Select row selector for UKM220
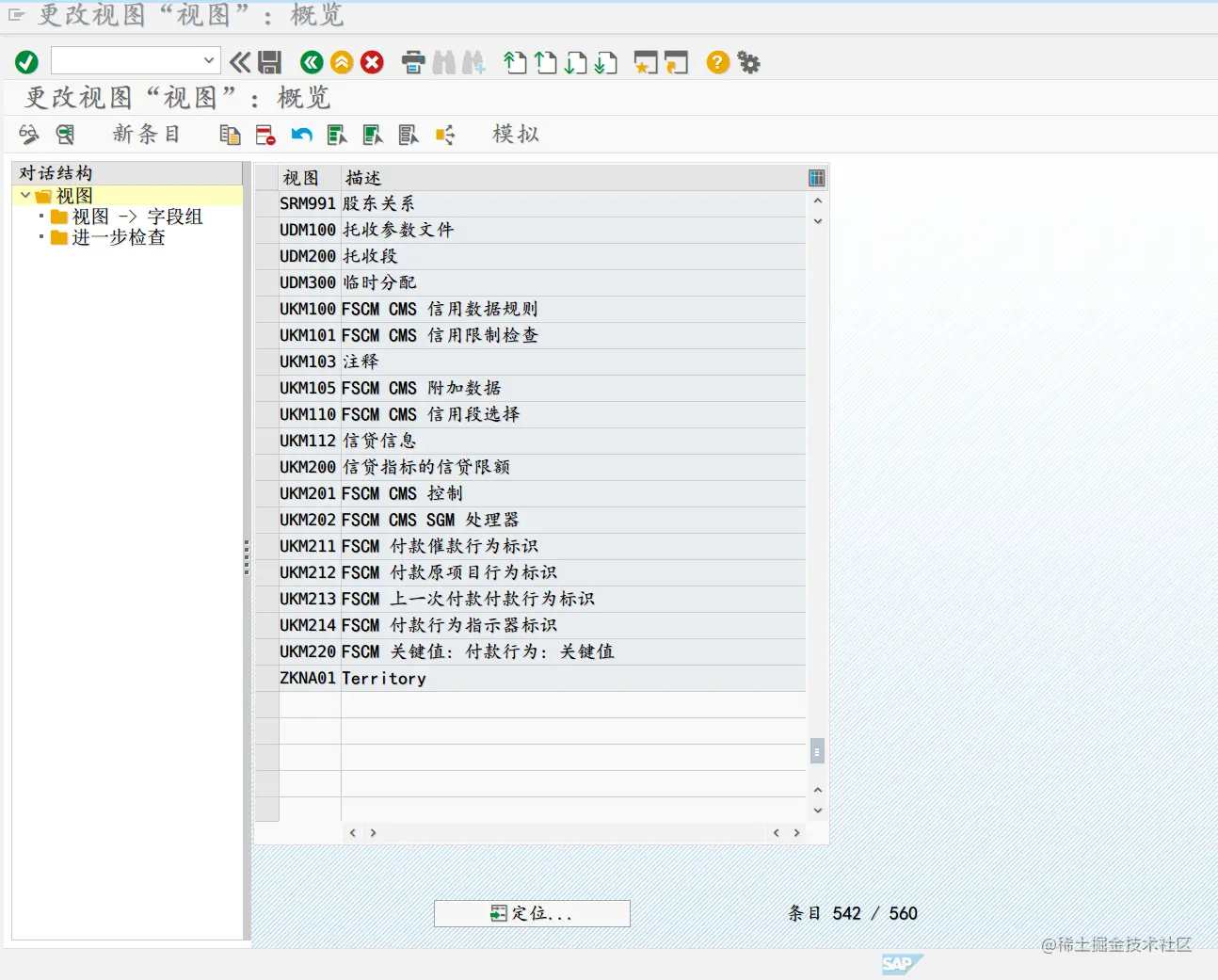The height and width of the screenshot is (980, 1218). pyautogui.click(x=267, y=651)
